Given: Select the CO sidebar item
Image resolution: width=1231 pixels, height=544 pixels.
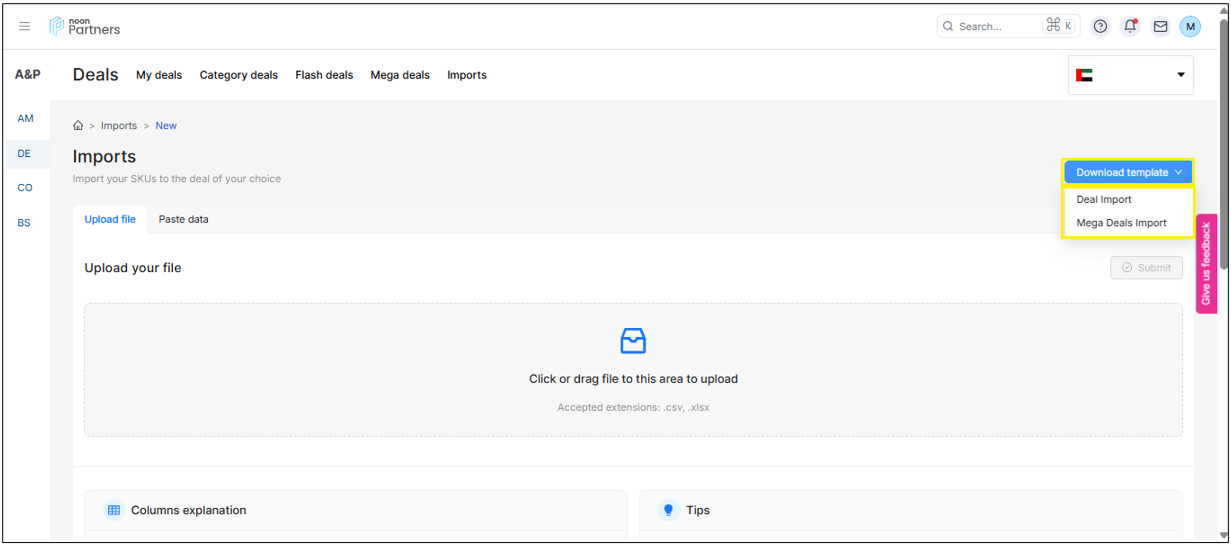Looking at the screenshot, I should pos(25,188).
